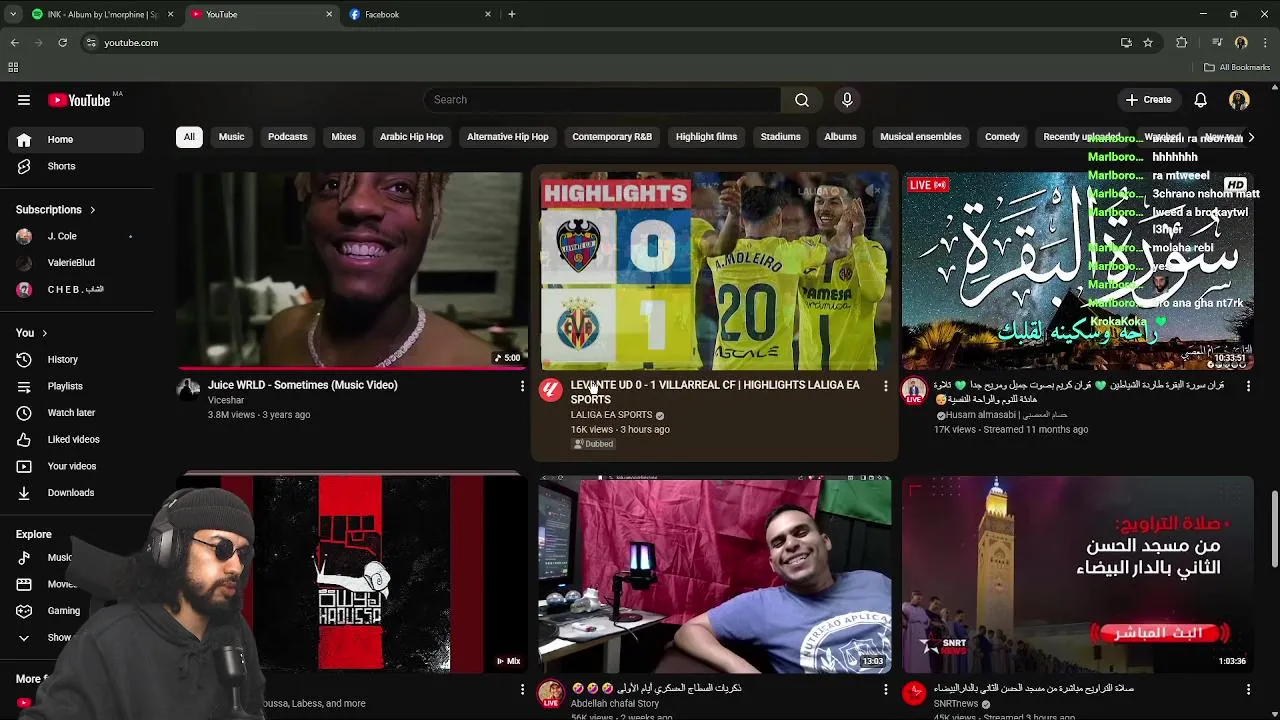Screen dimensions: 1280x720
Task: Open Viceshar channel link
Action: [226, 400]
